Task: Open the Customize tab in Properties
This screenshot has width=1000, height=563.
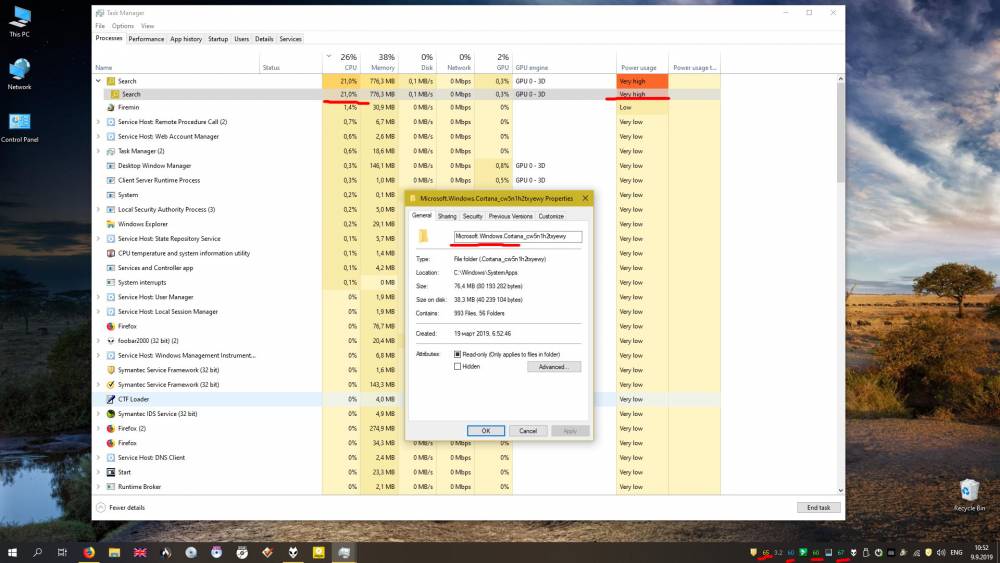Action: [551, 217]
